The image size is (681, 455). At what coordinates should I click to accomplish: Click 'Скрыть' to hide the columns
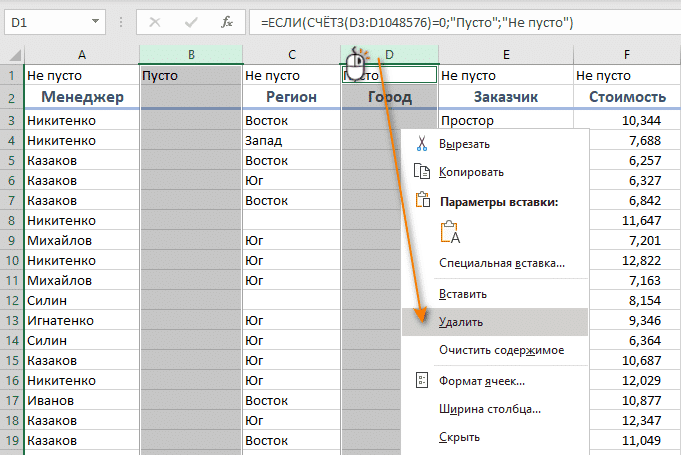(459, 437)
